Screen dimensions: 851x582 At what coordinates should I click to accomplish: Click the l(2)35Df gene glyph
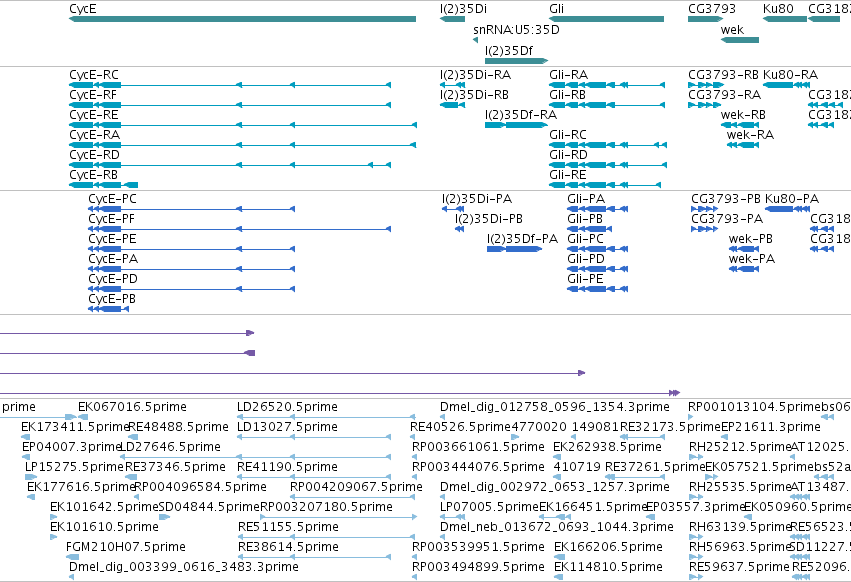click(517, 61)
